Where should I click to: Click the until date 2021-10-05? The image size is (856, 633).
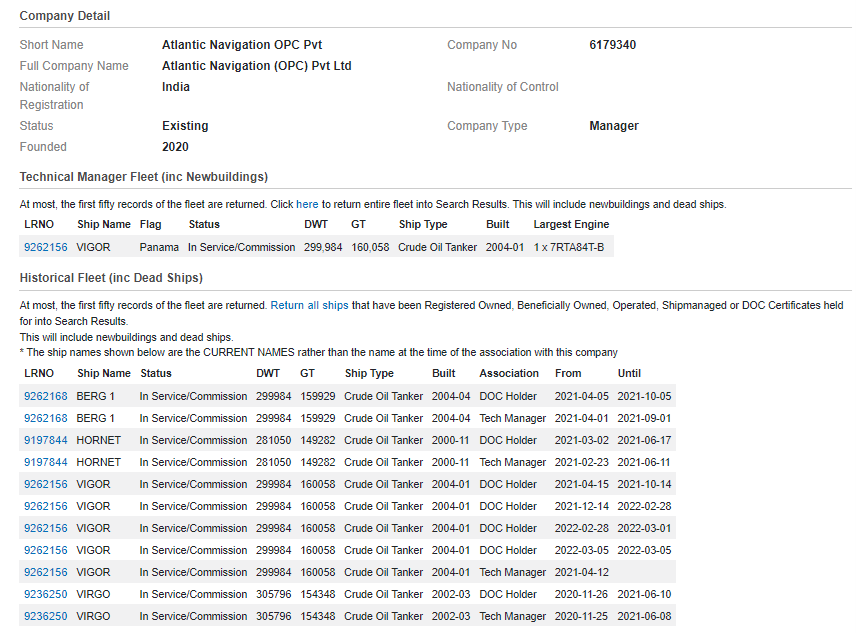pyautogui.click(x=644, y=396)
